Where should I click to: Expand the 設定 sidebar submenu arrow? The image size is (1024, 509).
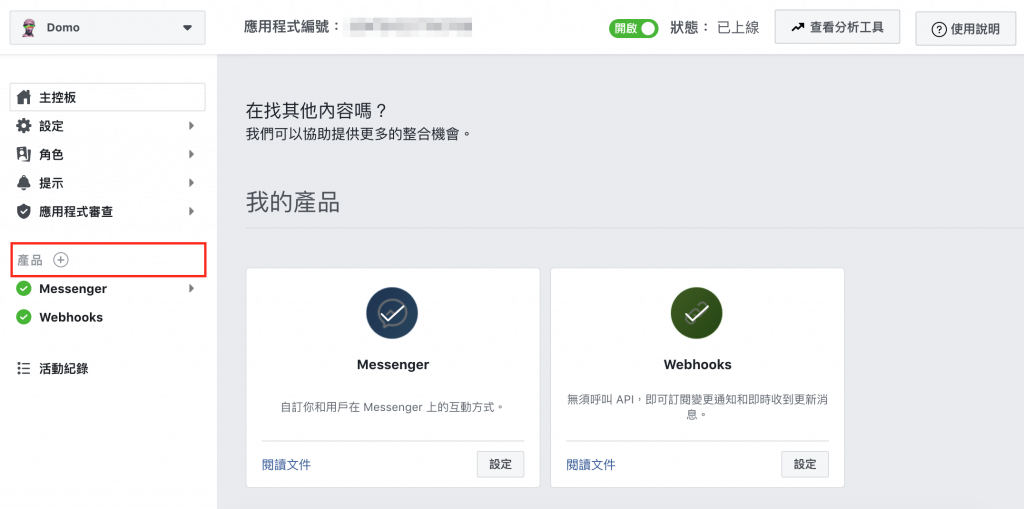pyautogui.click(x=191, y=125)
